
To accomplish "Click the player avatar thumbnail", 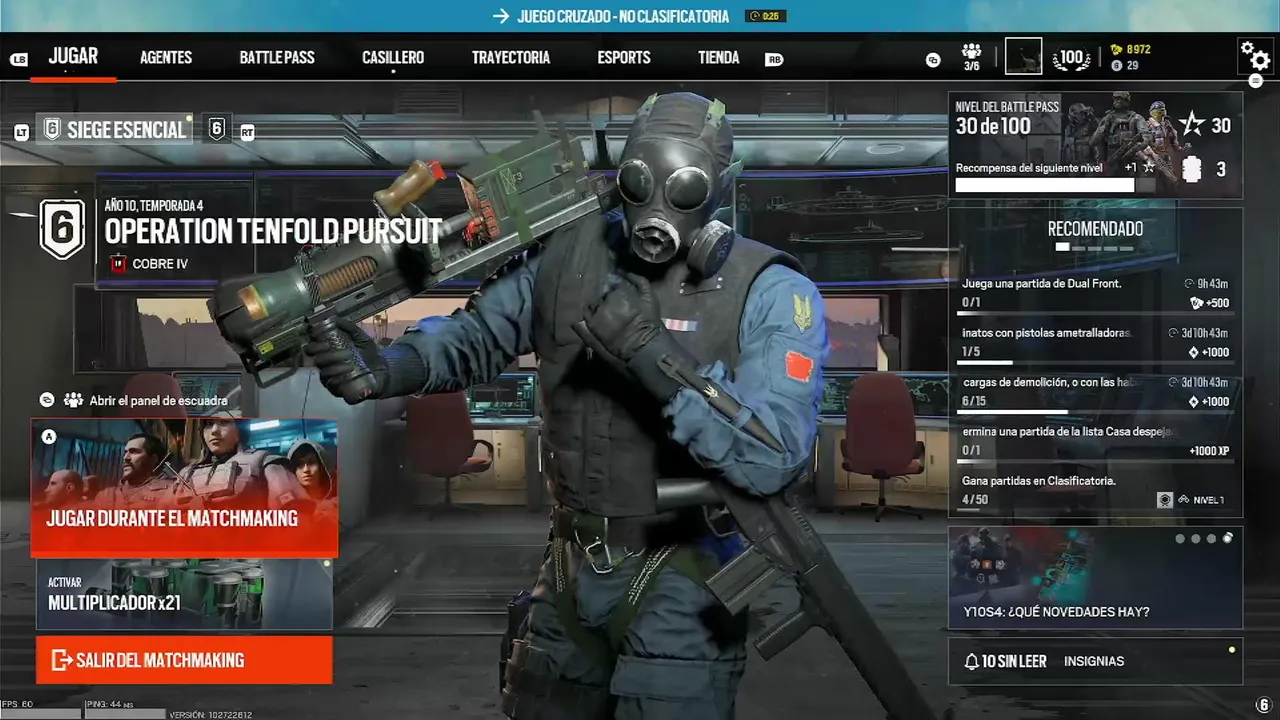I will click(x=1023, y=56).
